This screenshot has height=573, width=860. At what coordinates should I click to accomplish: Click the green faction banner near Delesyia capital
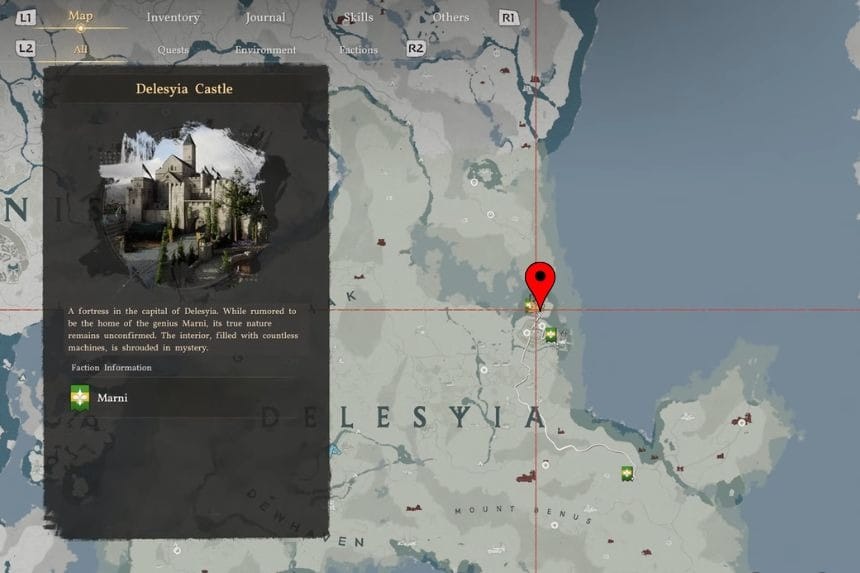pos(550,335)
